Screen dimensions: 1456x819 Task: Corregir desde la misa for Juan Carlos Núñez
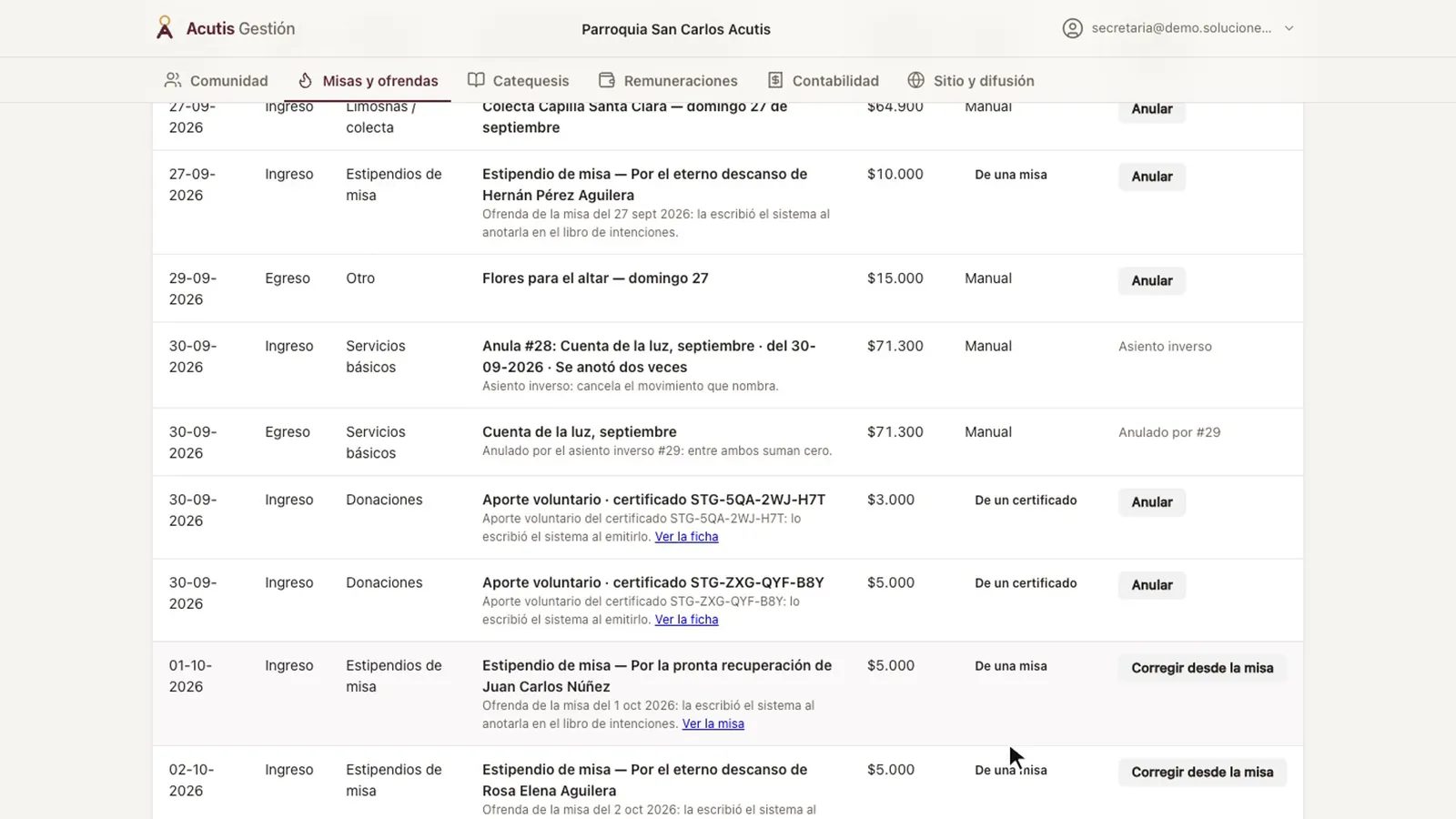[x=1202, y=668]
